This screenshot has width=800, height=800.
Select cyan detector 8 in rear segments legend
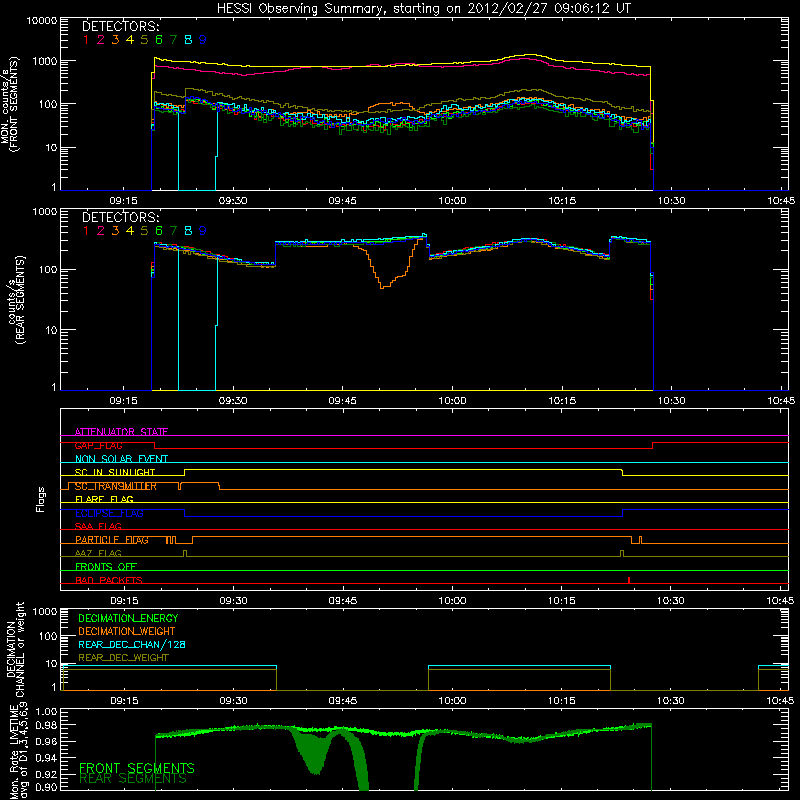click(188, 231)
